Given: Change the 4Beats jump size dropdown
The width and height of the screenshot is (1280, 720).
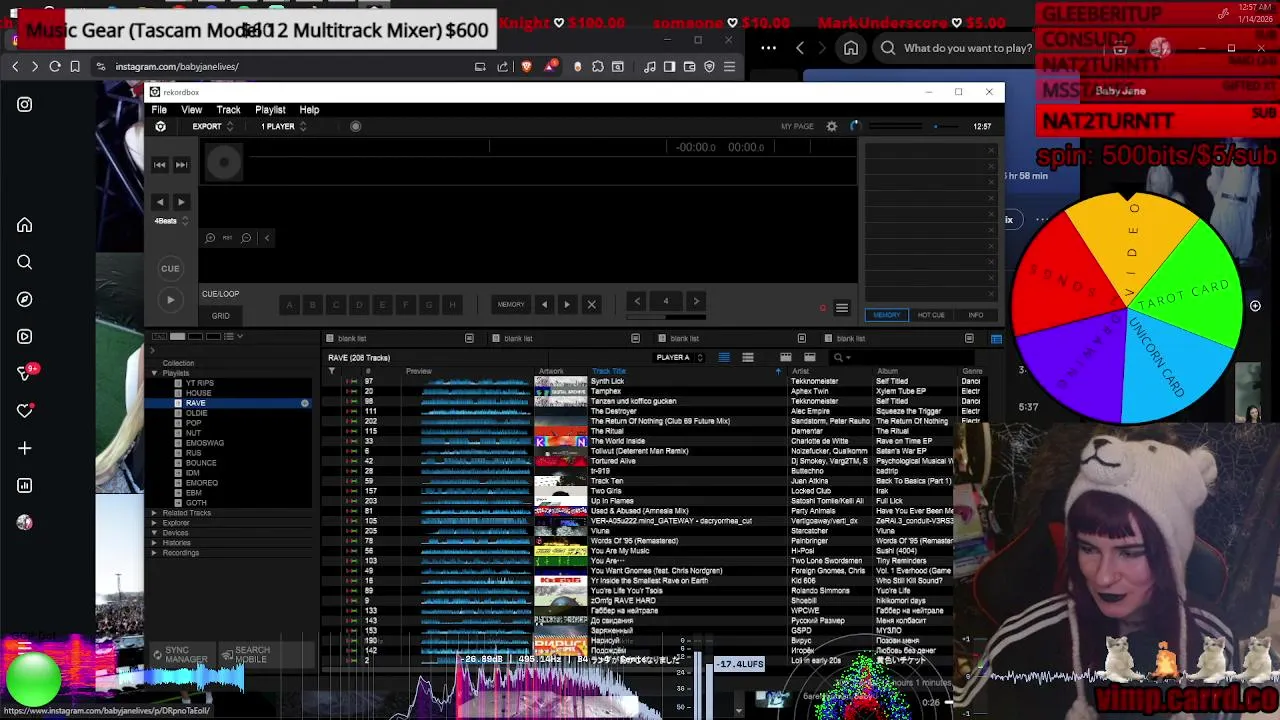Looking at the screenshot, I should (x=171, y=221).
